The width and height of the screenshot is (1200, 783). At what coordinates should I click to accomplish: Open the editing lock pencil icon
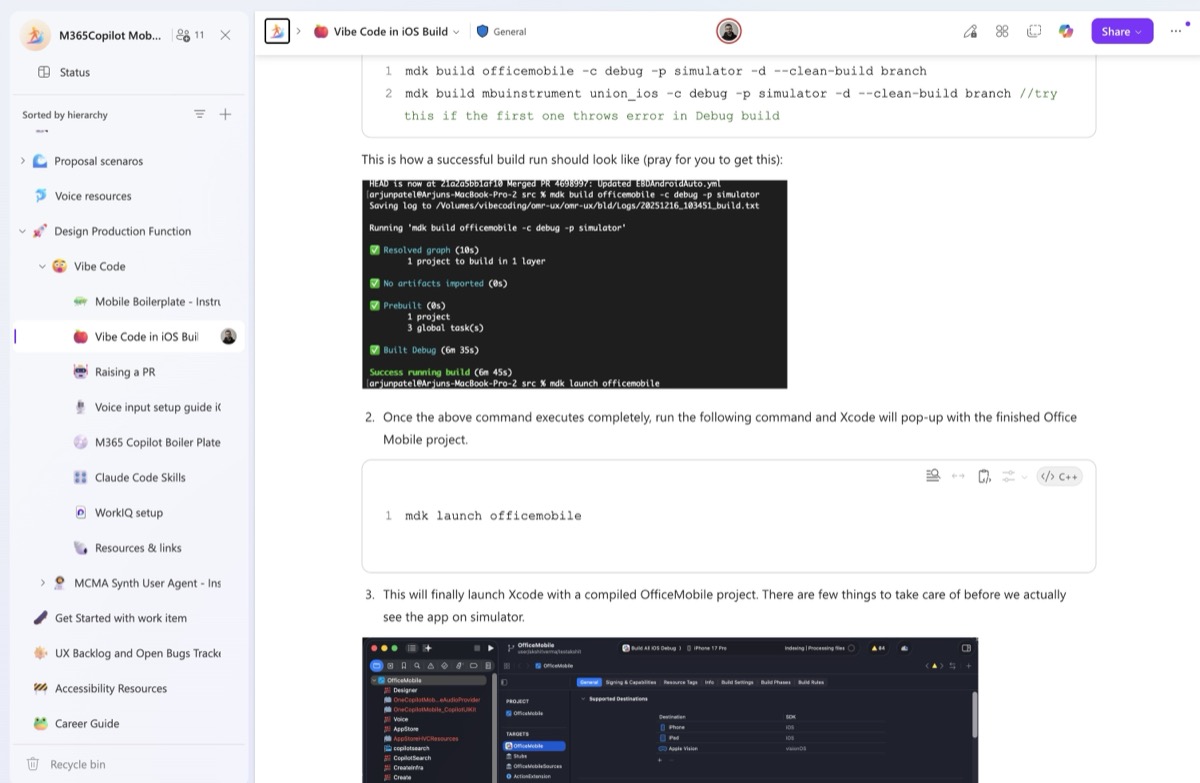969,32
